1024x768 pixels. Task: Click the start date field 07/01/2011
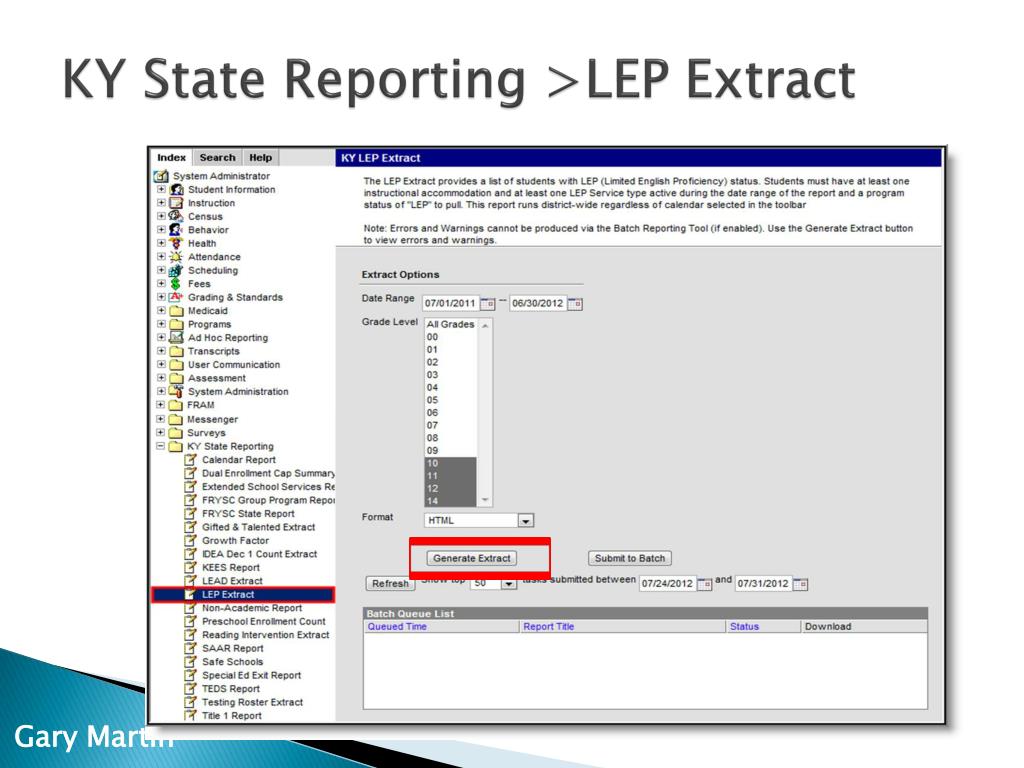(x=451, y=304)
